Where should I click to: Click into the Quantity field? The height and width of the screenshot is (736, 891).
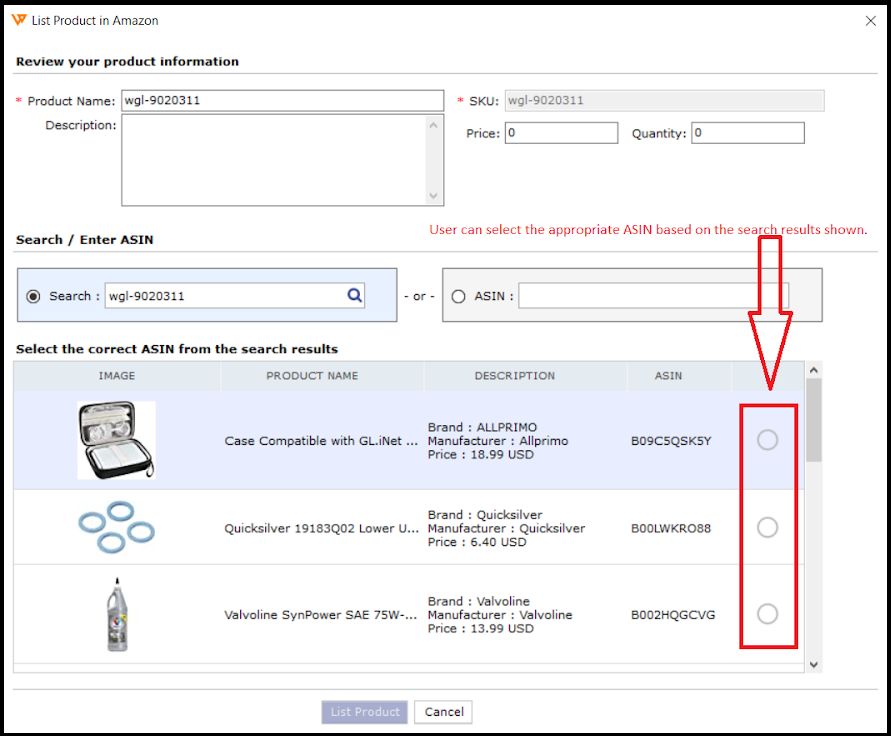747,133
